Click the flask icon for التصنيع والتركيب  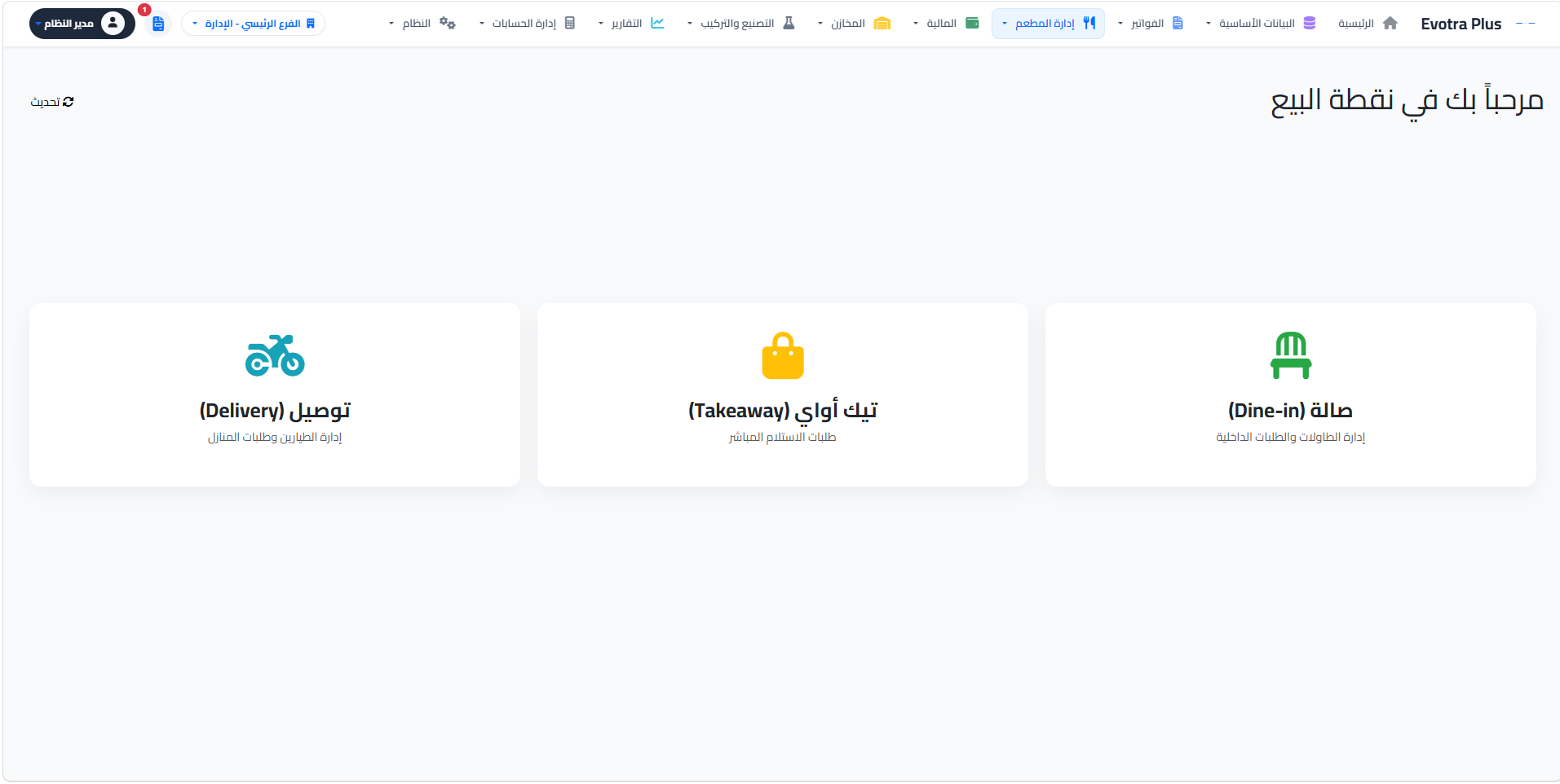787,23
